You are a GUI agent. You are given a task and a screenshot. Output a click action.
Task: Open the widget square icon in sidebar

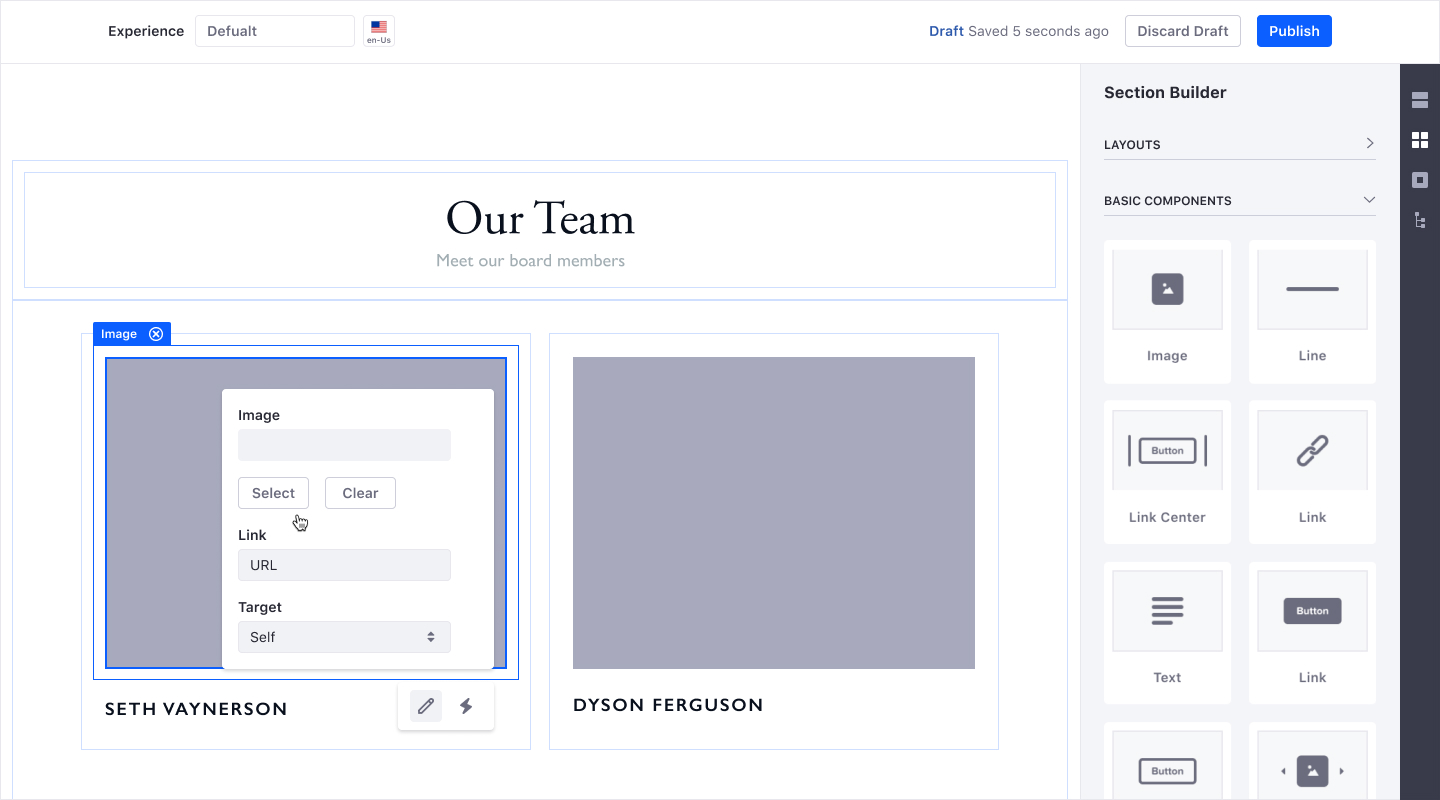pos(1420,180)
